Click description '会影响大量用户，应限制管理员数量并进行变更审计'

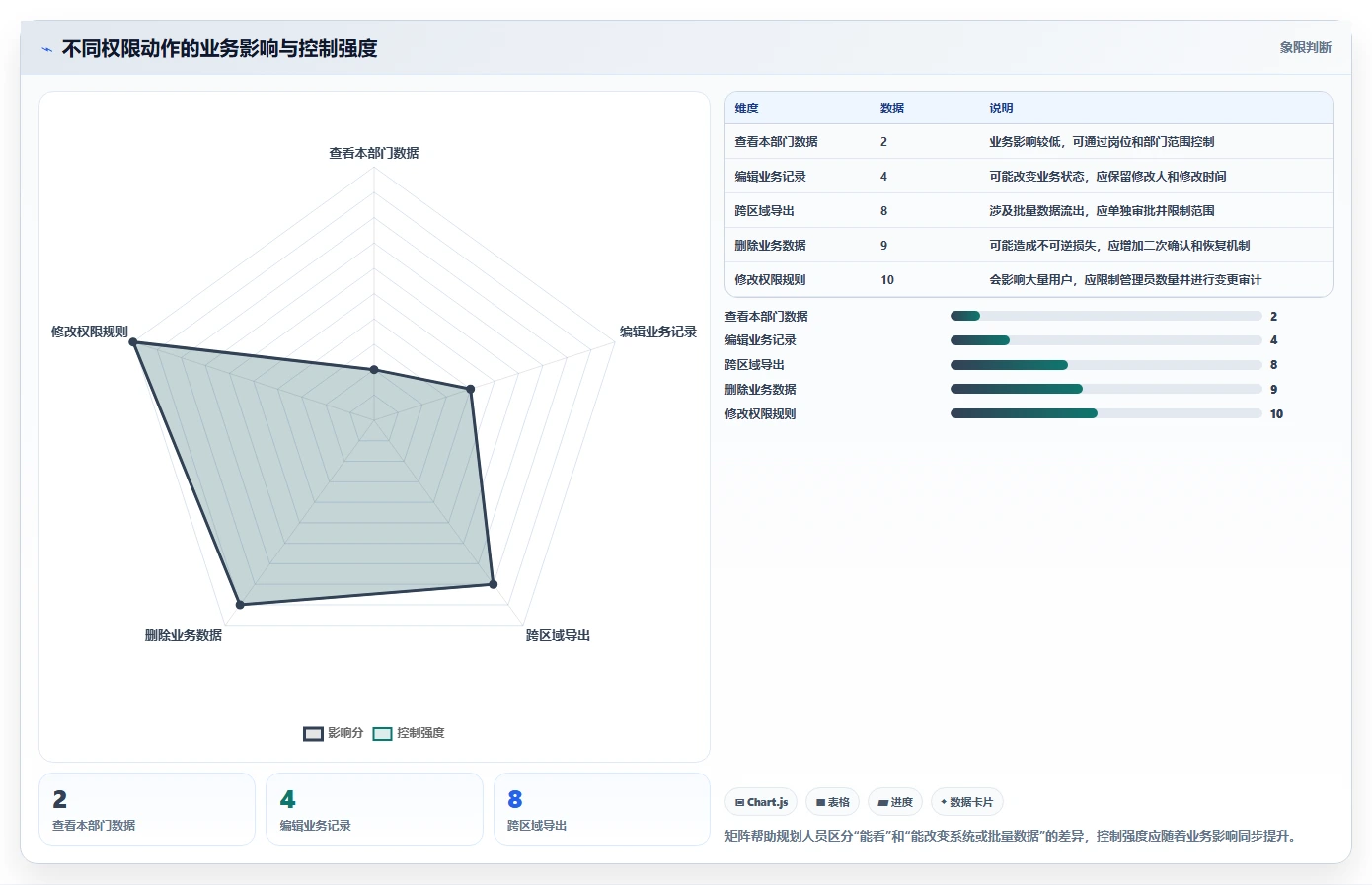click(x=1125, y=280)
